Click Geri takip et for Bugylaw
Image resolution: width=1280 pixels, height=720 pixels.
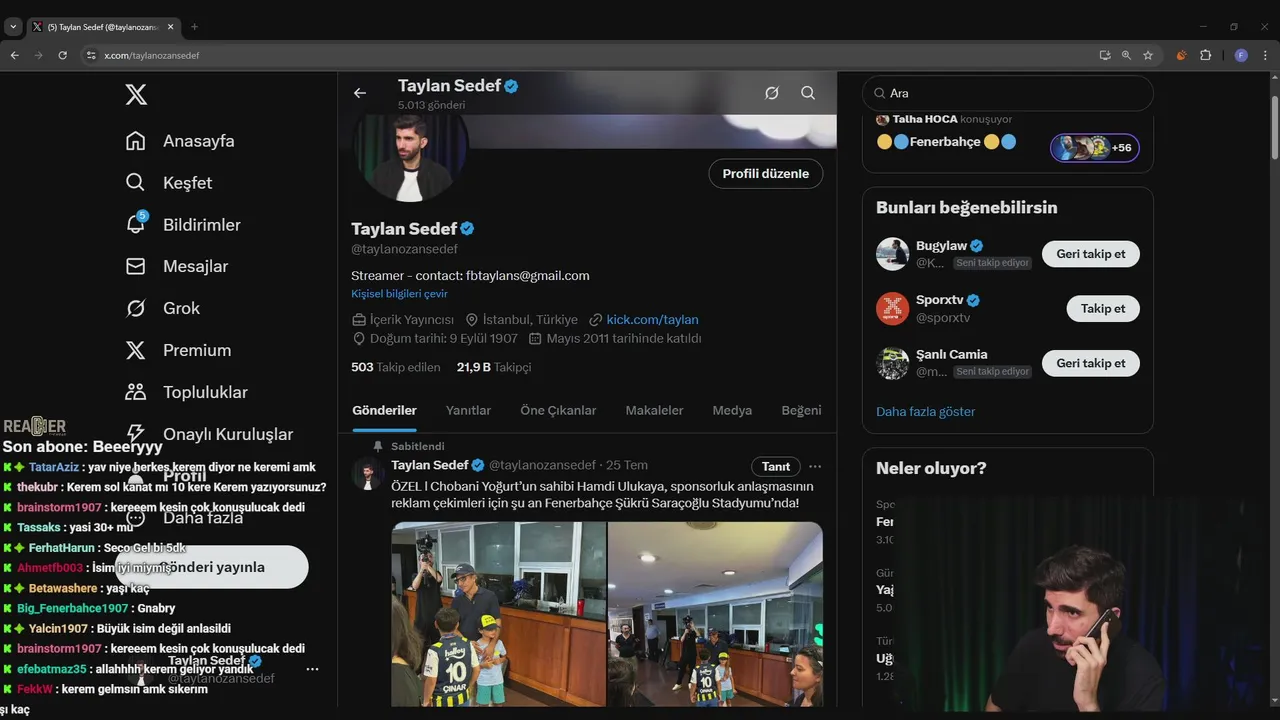[1091, 254]
